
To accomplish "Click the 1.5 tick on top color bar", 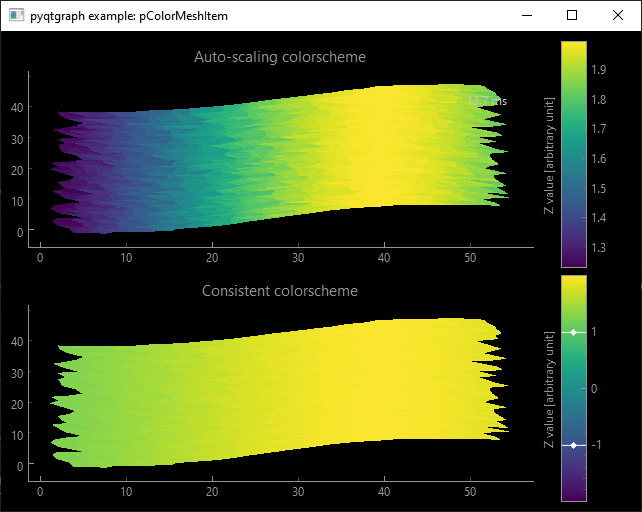I will pos(598,188).
